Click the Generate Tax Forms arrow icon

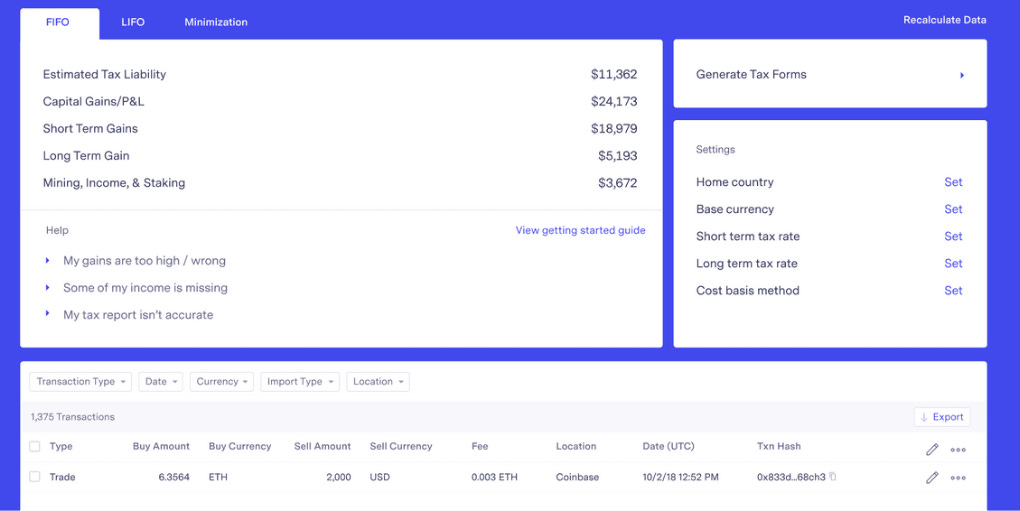coord(961,75)
